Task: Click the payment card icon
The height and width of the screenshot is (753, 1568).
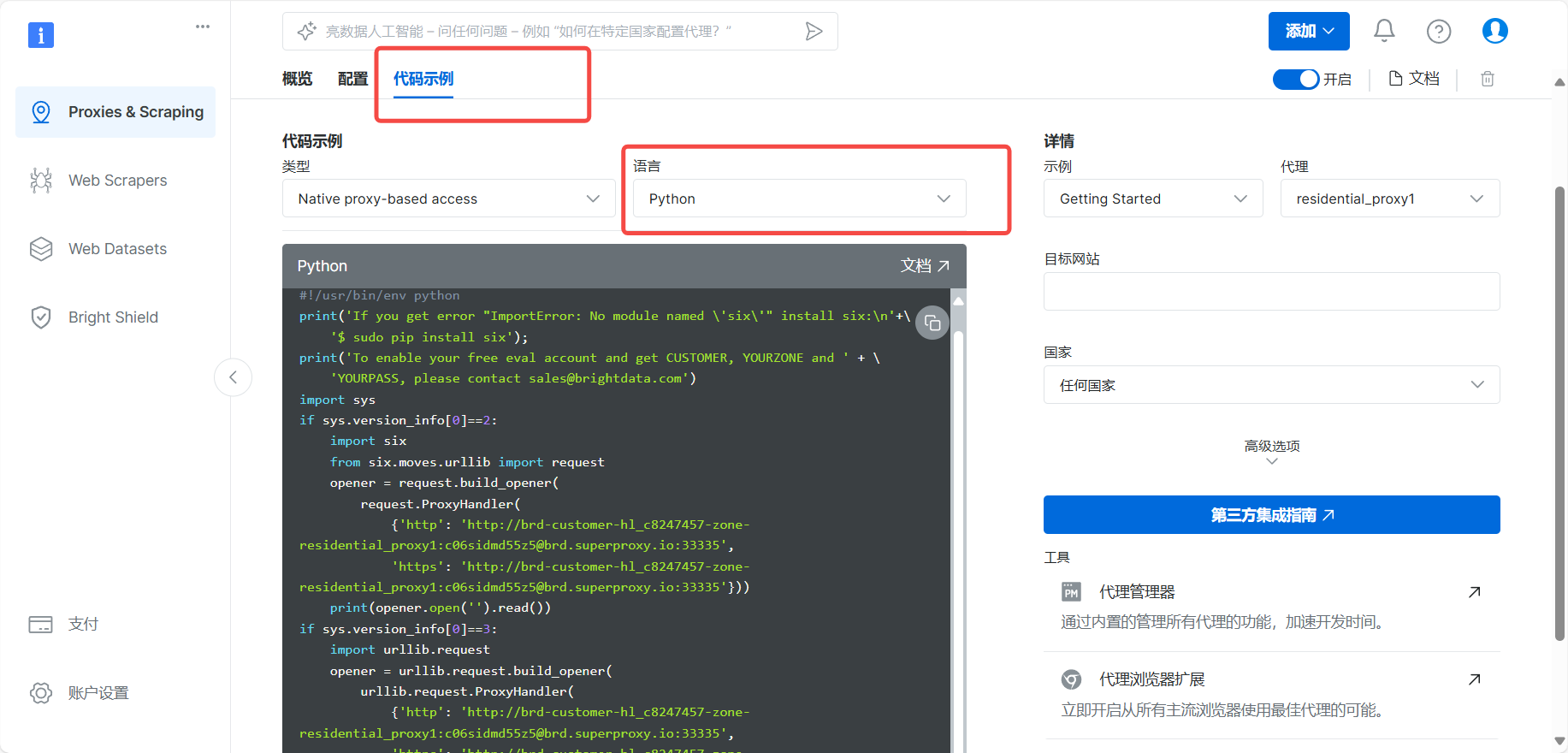Action: 41,625
